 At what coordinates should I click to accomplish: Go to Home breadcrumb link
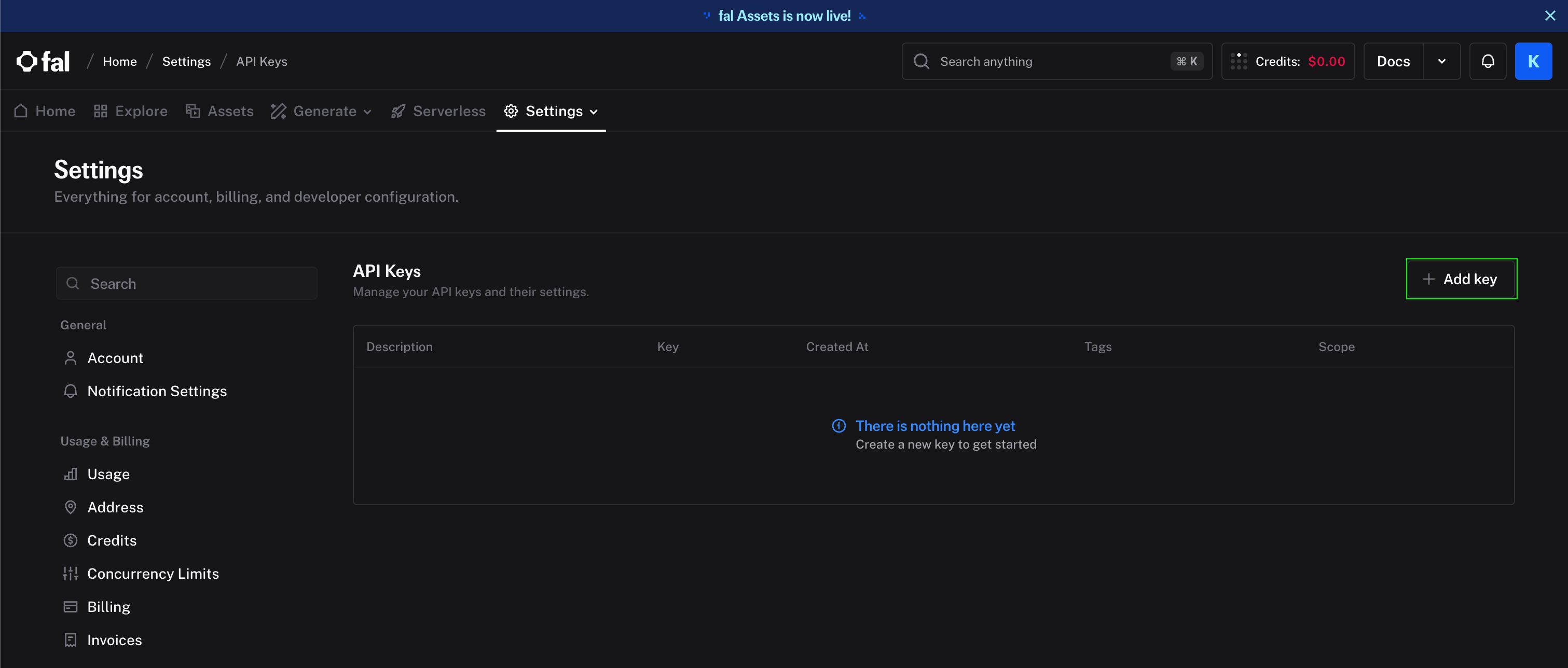coord(119,61)
